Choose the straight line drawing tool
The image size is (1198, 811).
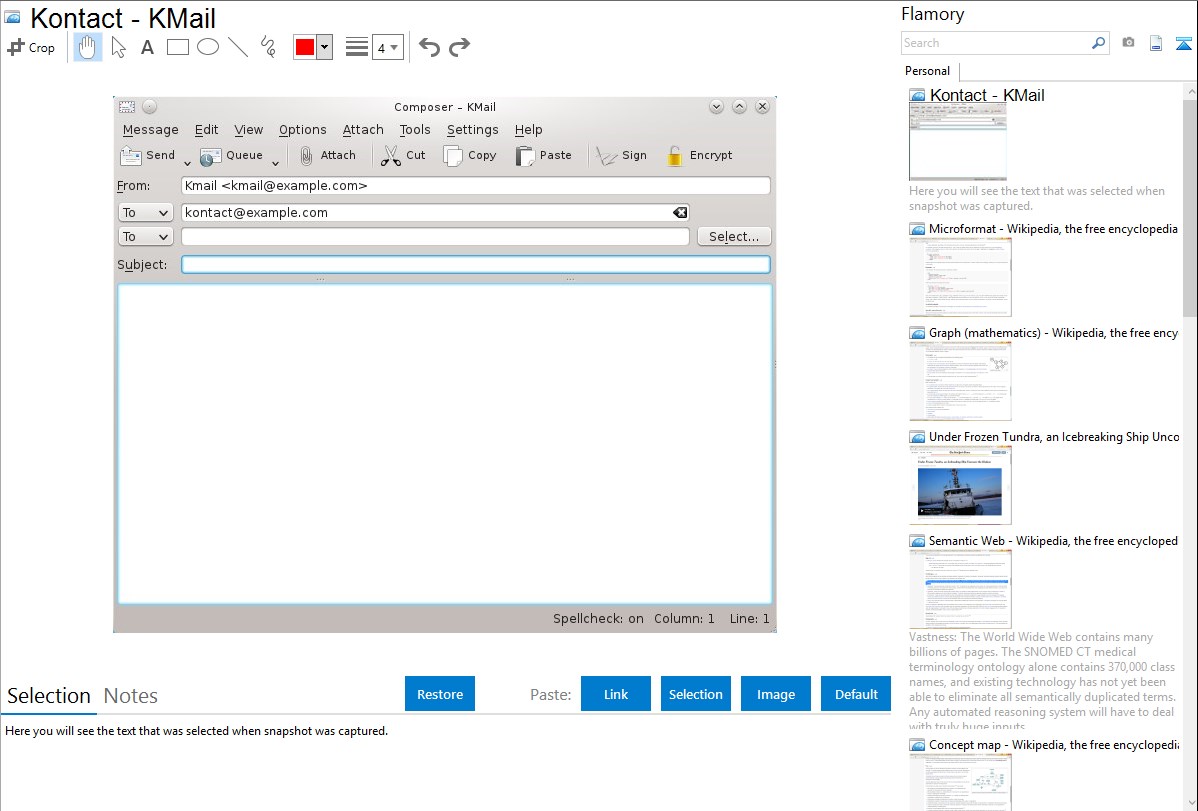click(x=238, y=47)
